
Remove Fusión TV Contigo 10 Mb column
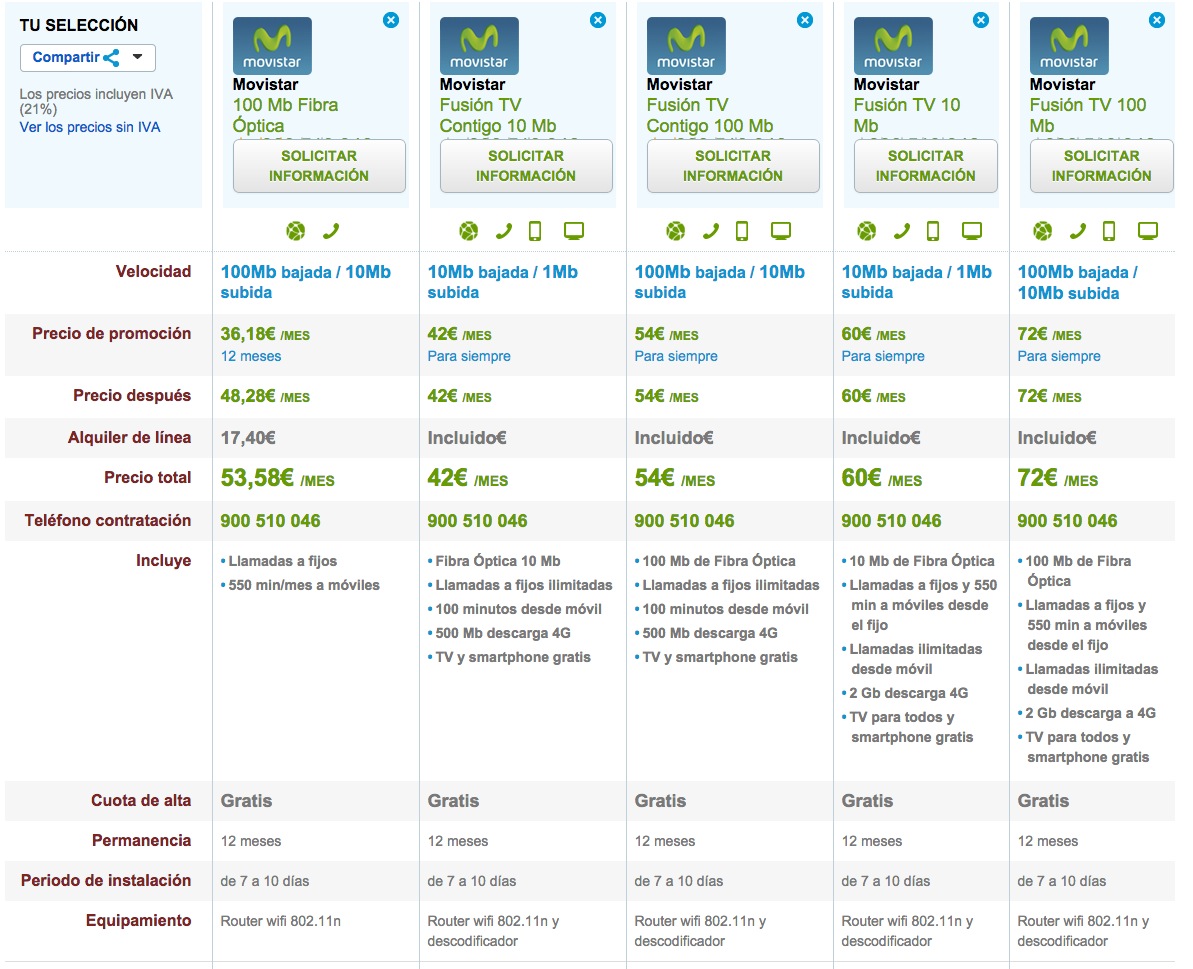(598, 20)
